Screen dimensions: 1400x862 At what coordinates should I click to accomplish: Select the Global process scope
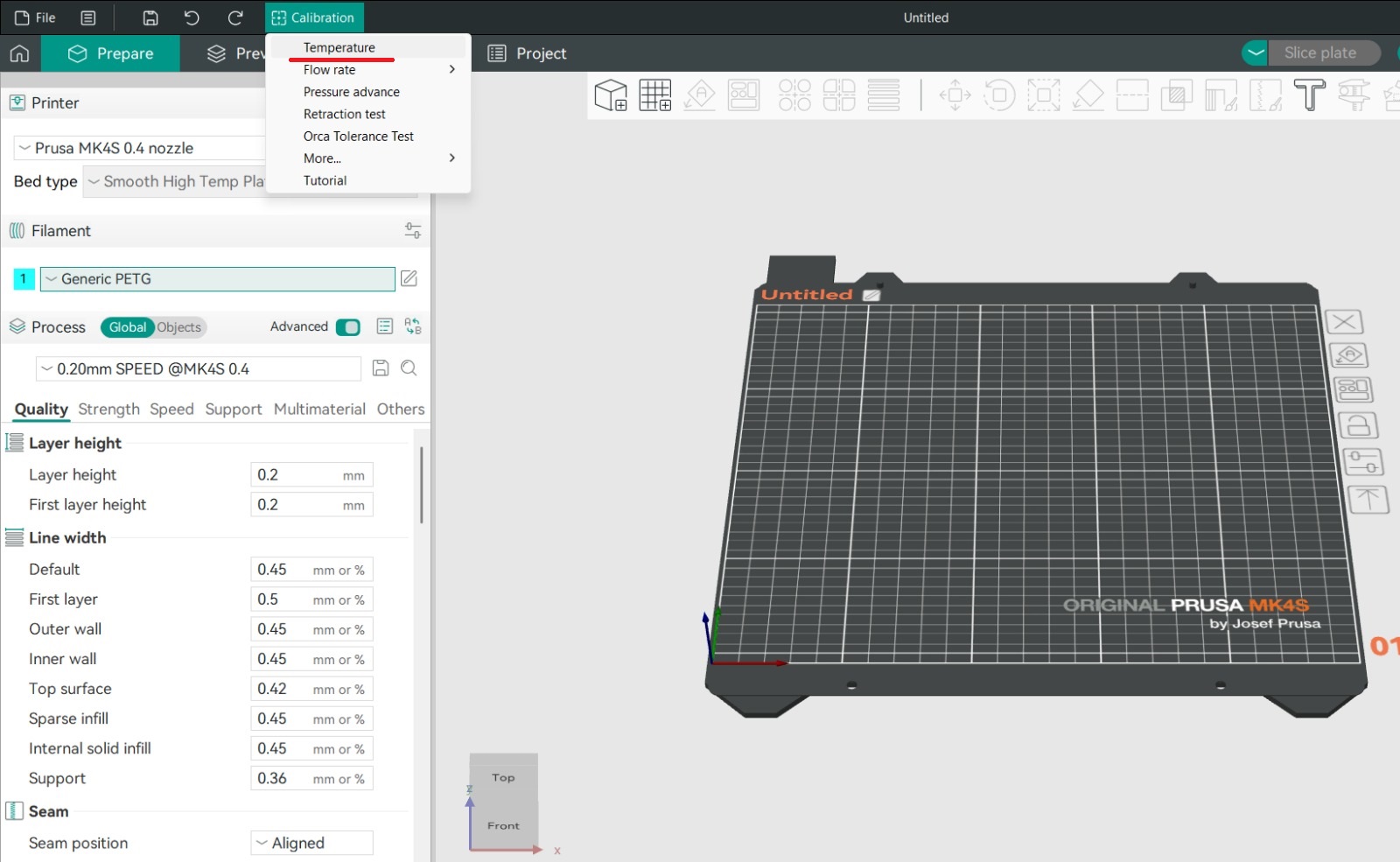127,326
